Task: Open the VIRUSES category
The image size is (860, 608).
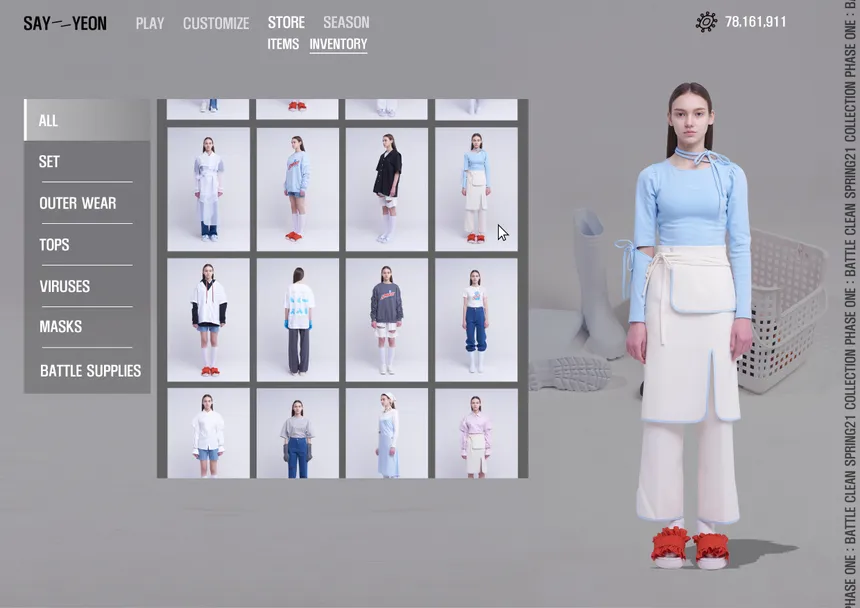Action: 87,286
